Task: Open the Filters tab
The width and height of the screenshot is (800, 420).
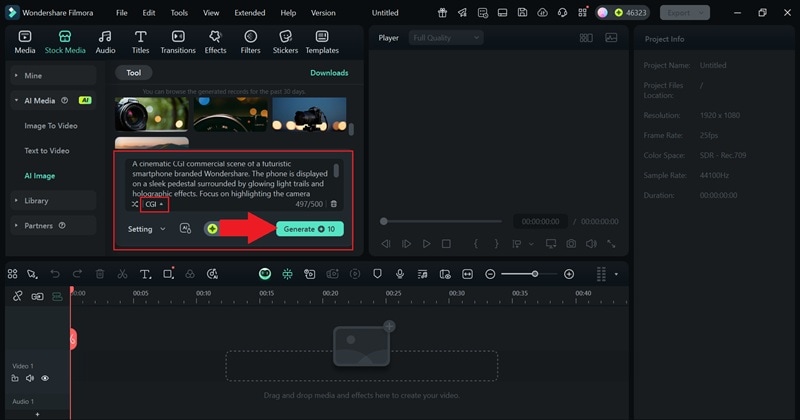Action: (250, 42)
